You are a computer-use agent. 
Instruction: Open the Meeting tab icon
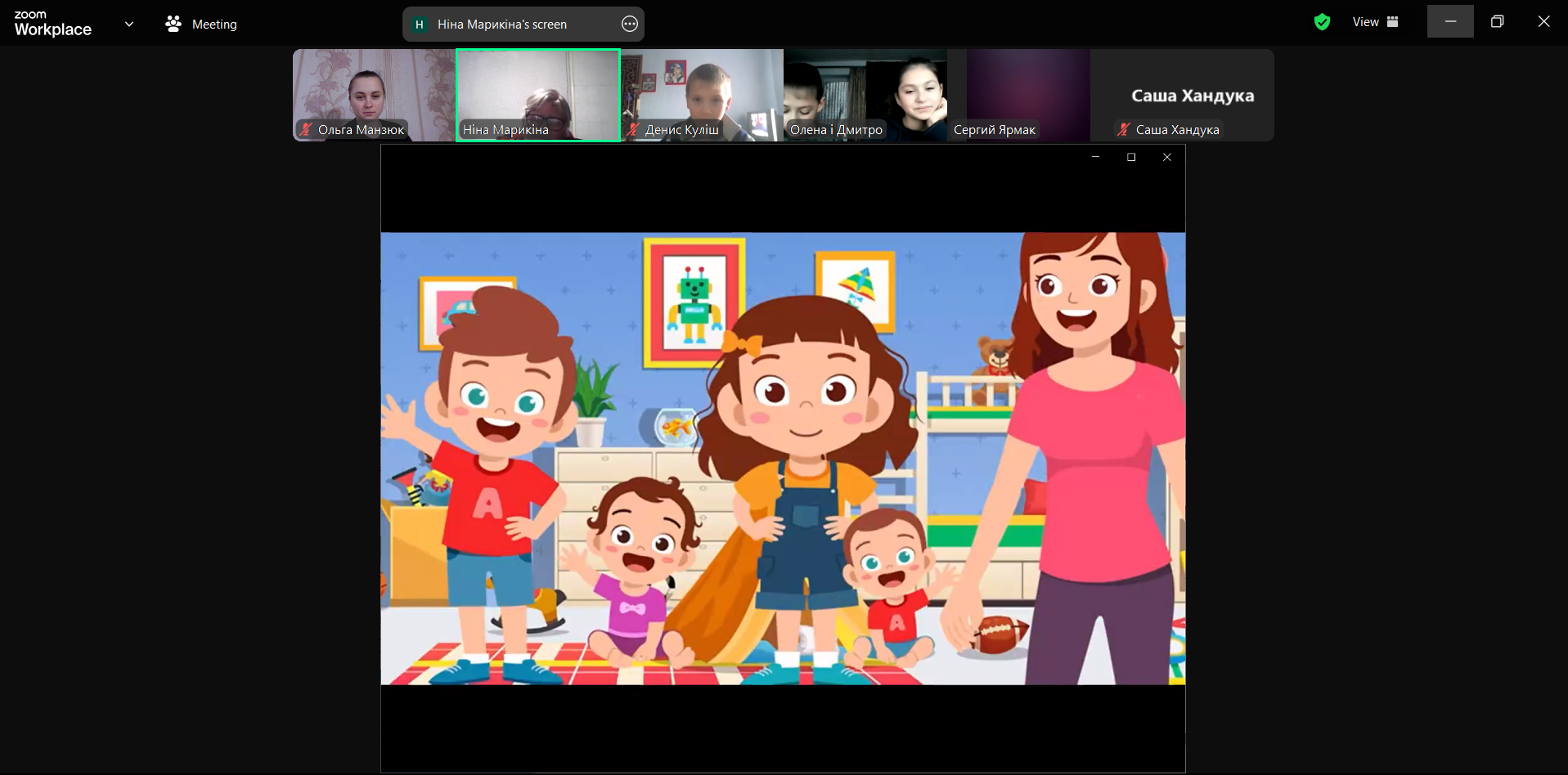pos(173,24)
